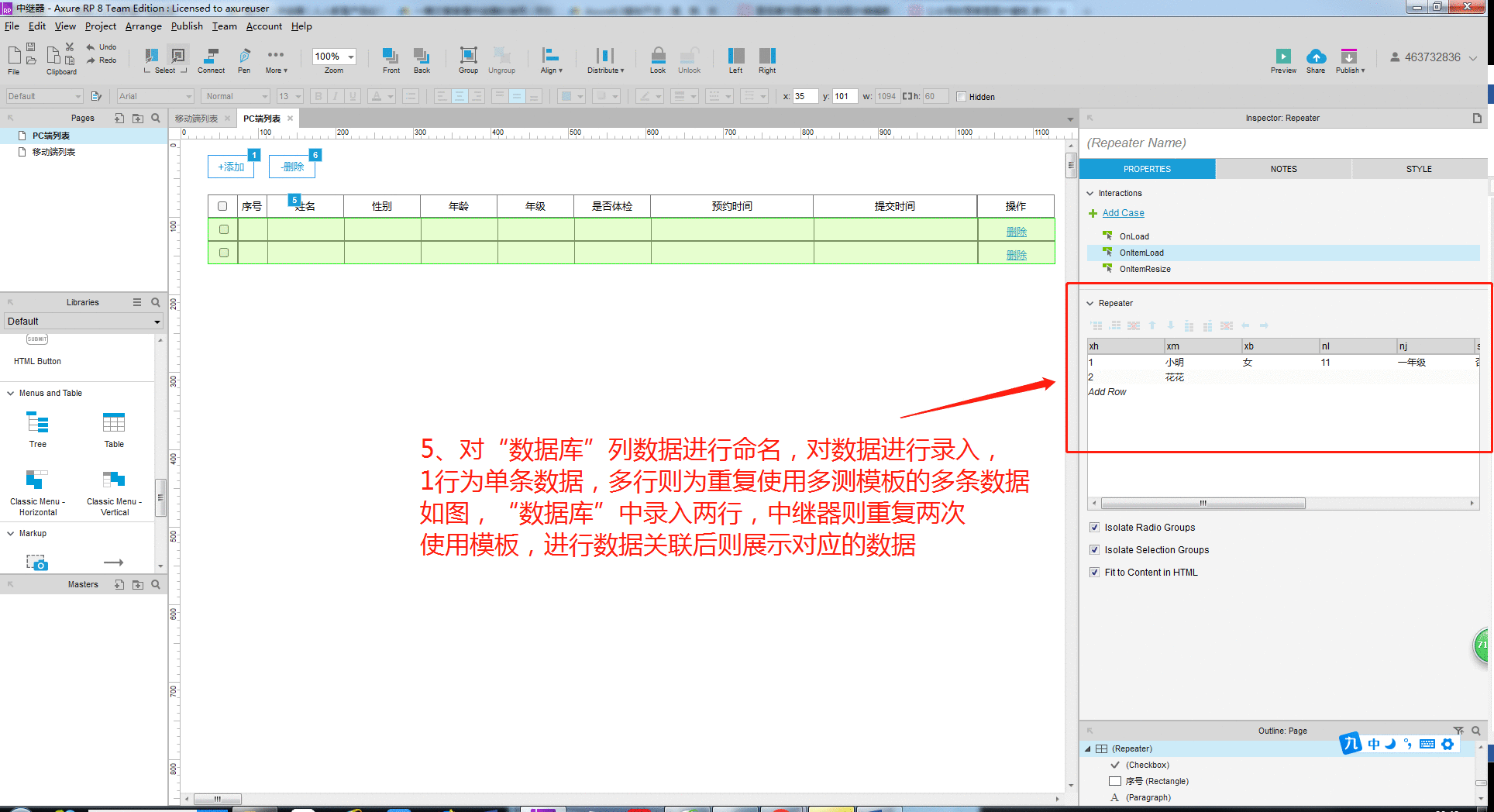Click the x coordinate input field
The height and width of the screenshot is (812, 1494).
805,97
